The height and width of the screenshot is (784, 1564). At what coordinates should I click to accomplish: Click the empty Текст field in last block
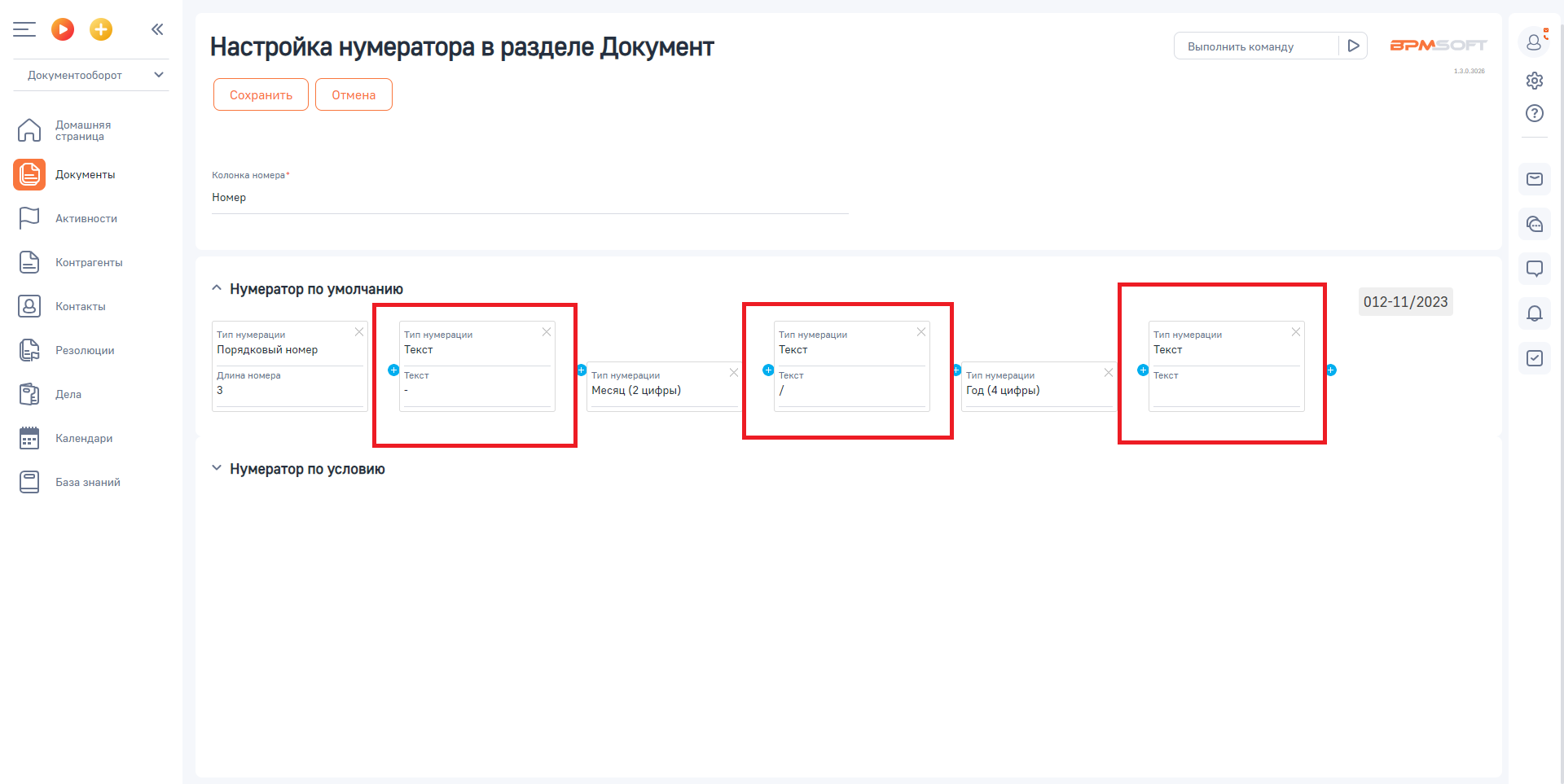pyautogui.click(x=1227, y=393)
